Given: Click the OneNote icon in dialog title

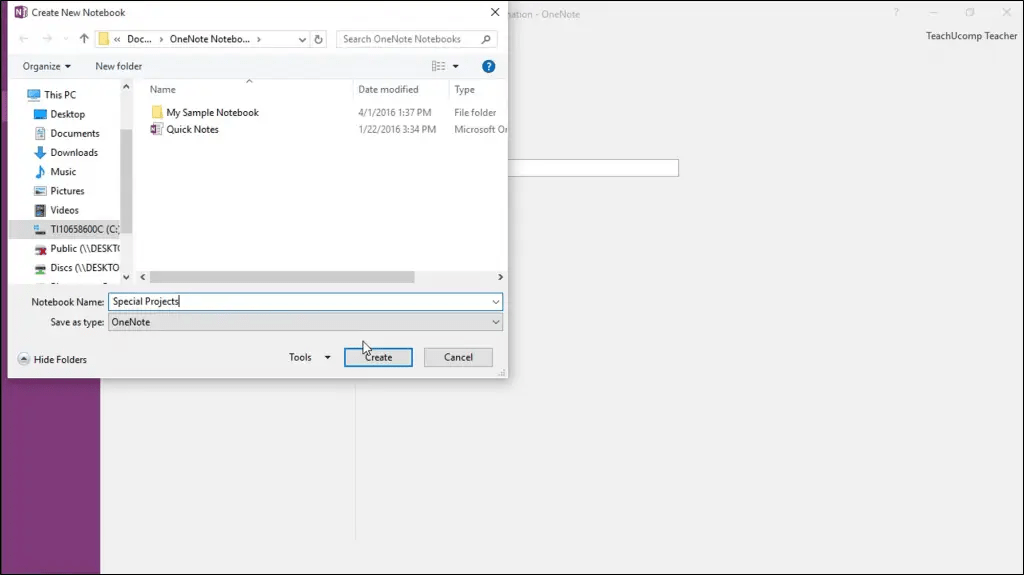Looking at the screenshot, I should pos(21,12).
